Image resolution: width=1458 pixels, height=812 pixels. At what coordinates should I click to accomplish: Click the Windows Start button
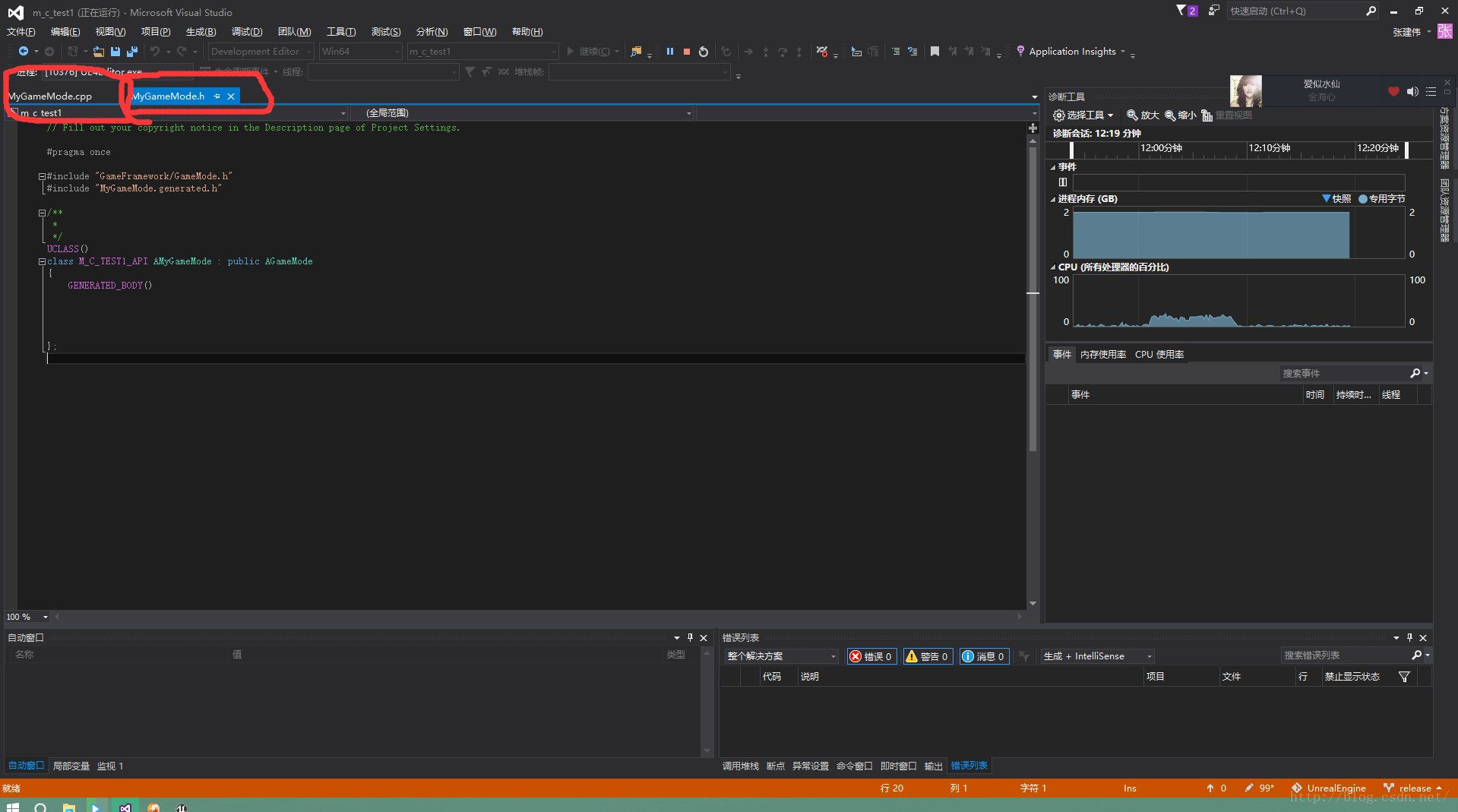click(12, 807)
